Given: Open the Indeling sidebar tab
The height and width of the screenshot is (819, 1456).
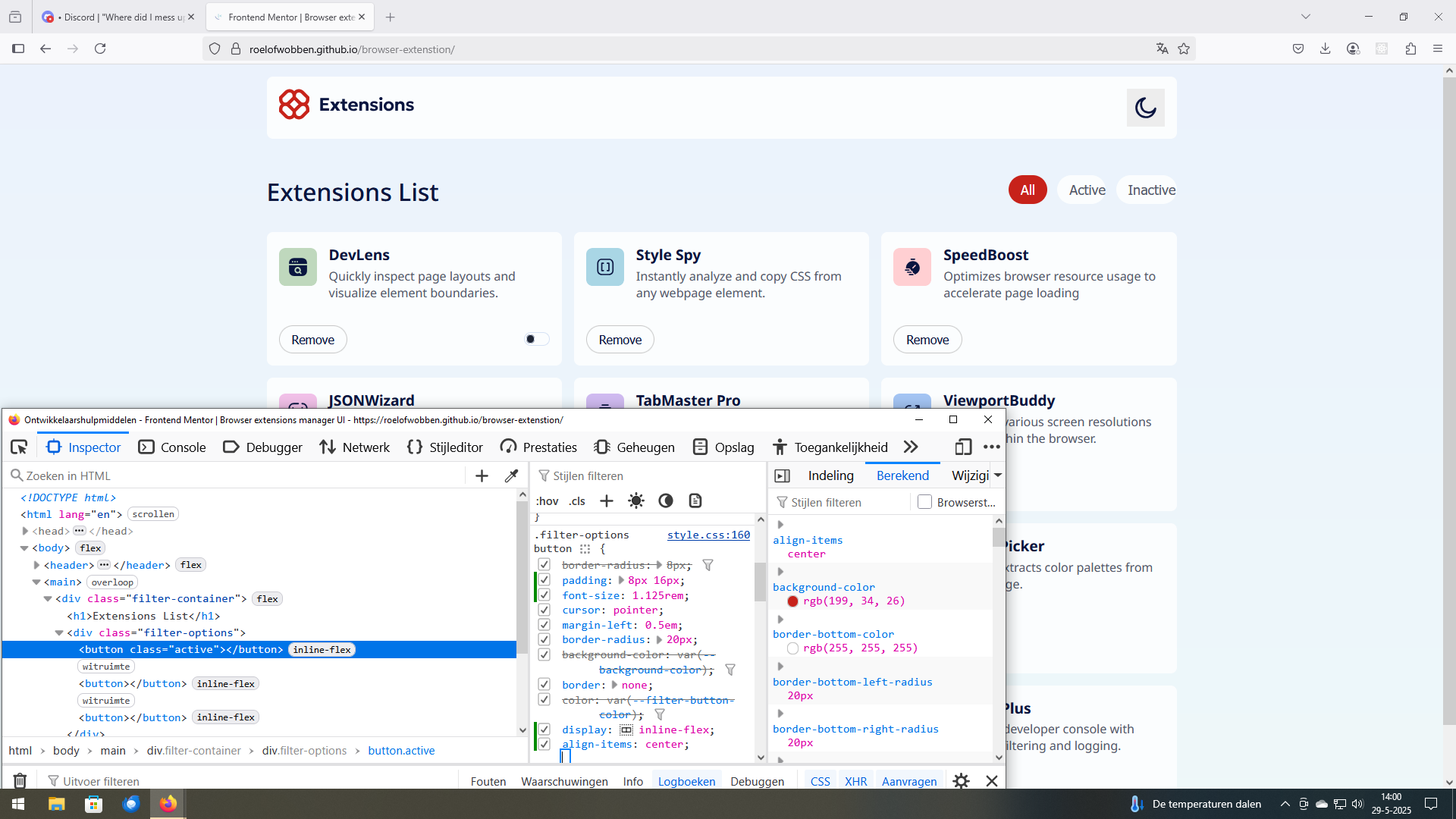Looking at the screenshot, I should (x=830, y=475).
